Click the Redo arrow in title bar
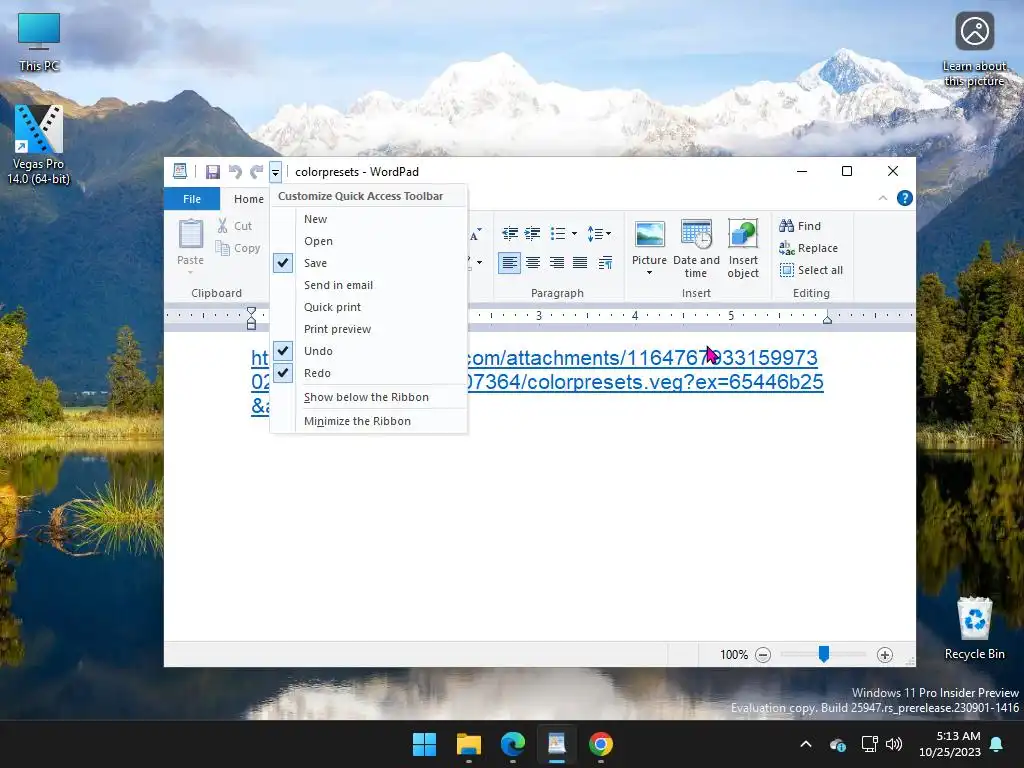The width and height of the screenshot is (1024, 768). tap(257, 172)
